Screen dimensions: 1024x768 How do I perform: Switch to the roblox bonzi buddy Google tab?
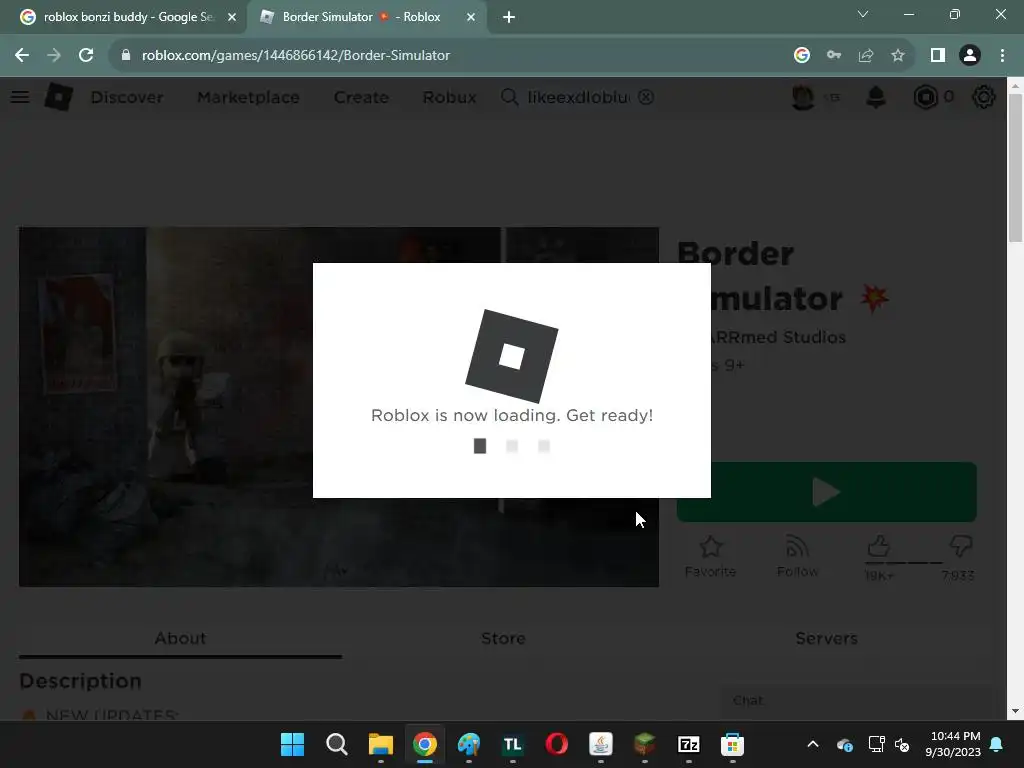point(128,17)
